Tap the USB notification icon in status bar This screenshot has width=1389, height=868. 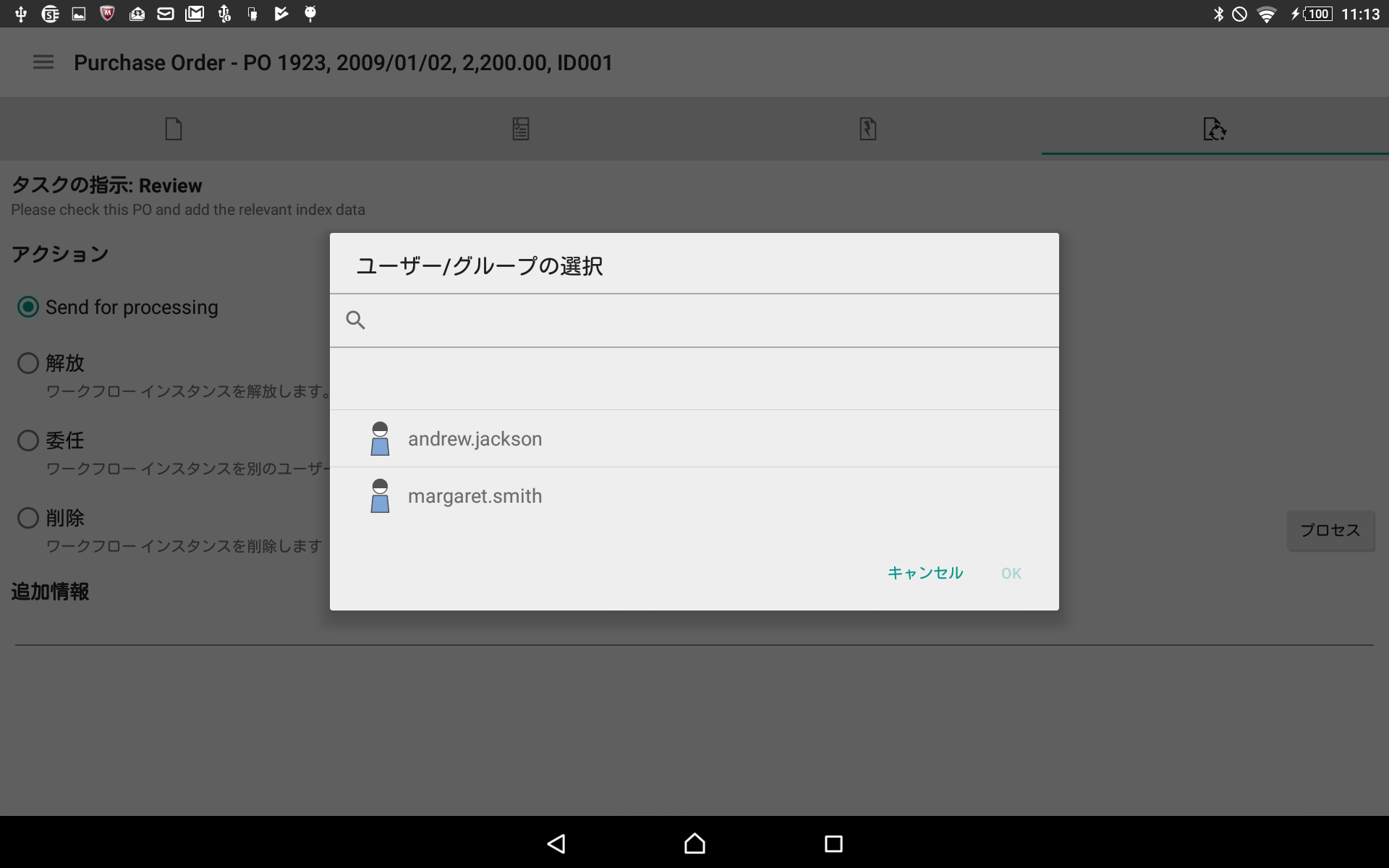click(x=21, y=14)
